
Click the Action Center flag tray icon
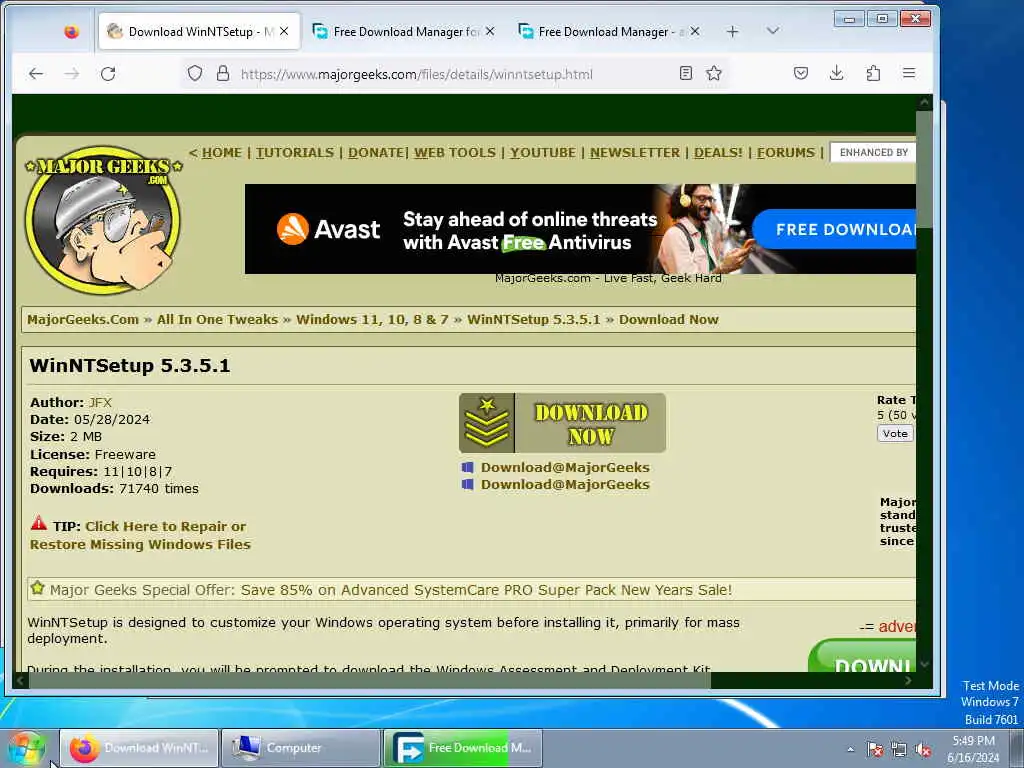point(875,750)
